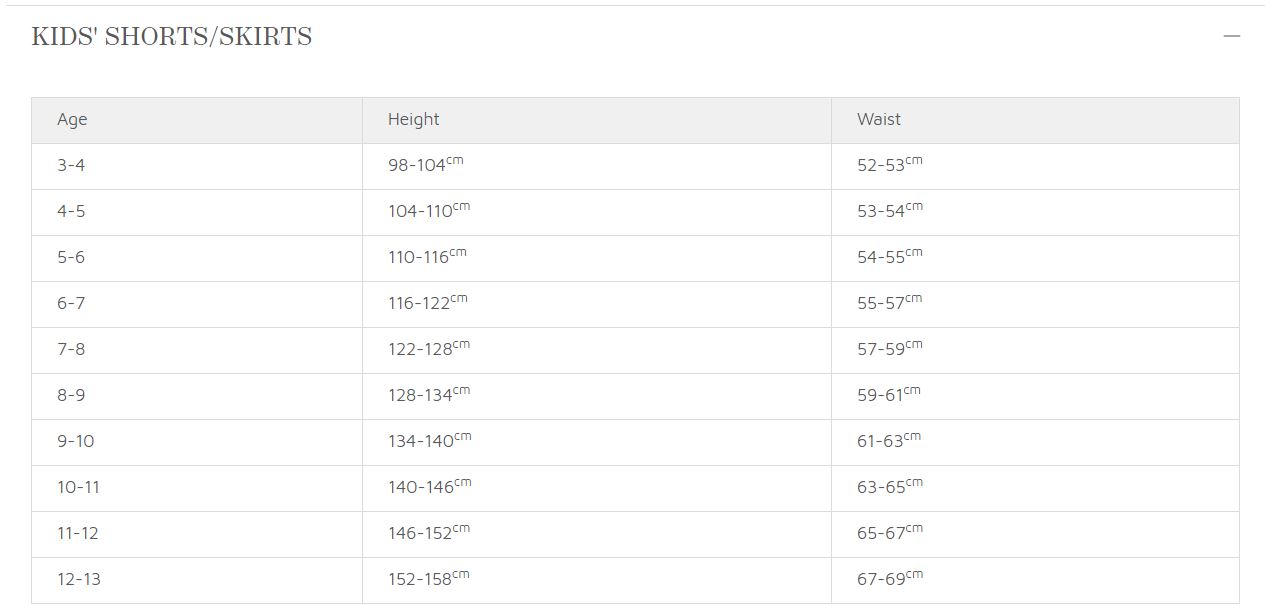The width and height of the screenshot is (1271, 616).
Task: Click the age 3-4 cell
Action: 197,166
